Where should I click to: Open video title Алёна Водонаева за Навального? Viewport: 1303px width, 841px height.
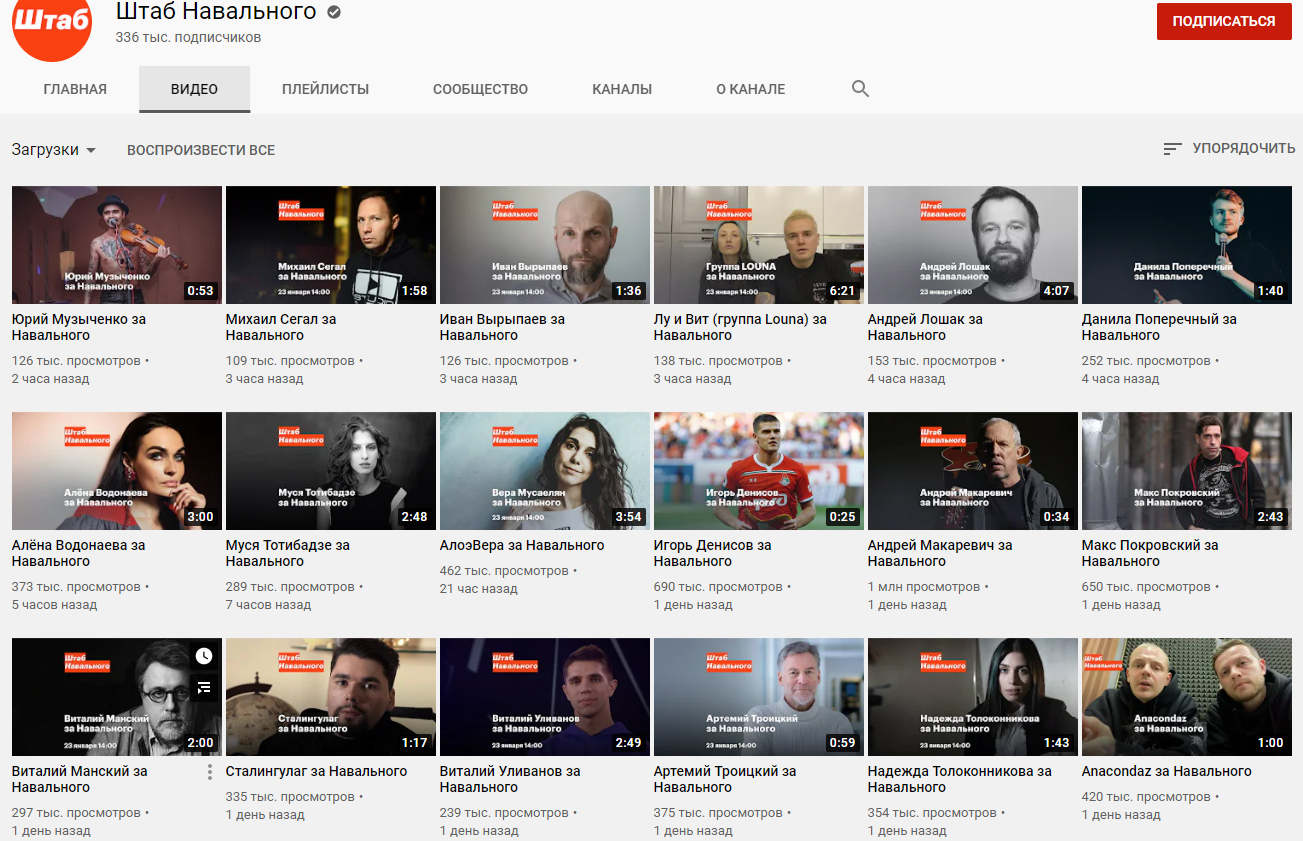[x=78, y=553]
